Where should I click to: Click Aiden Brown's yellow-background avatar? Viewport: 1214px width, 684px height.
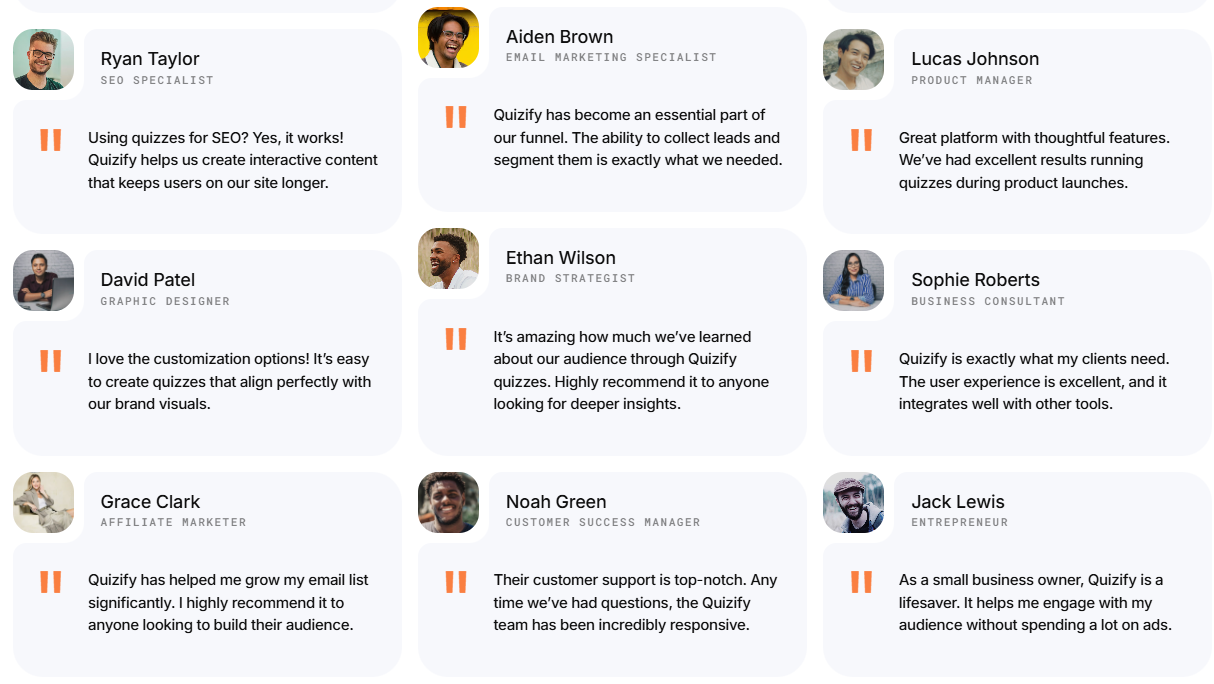pyautogui.click(x=448, y=38)
